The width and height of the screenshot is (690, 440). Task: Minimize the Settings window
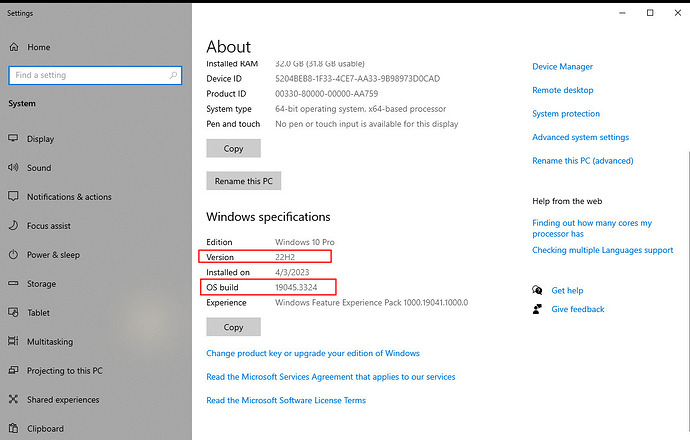(622, 13)
